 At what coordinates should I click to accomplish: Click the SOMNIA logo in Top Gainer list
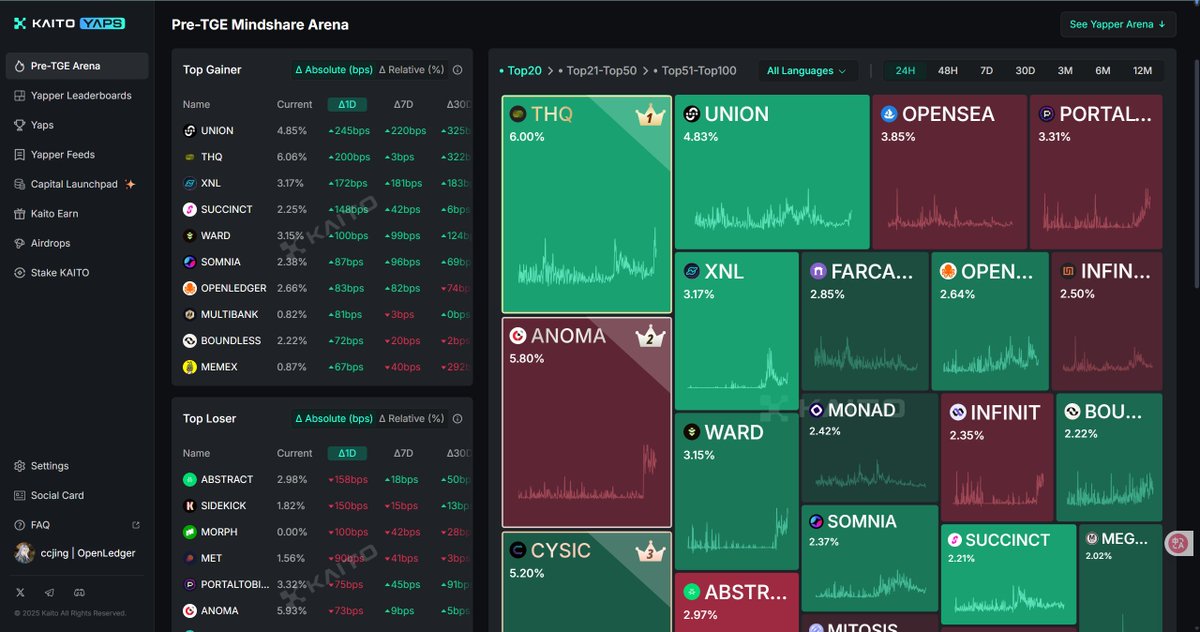click(190, 262)
